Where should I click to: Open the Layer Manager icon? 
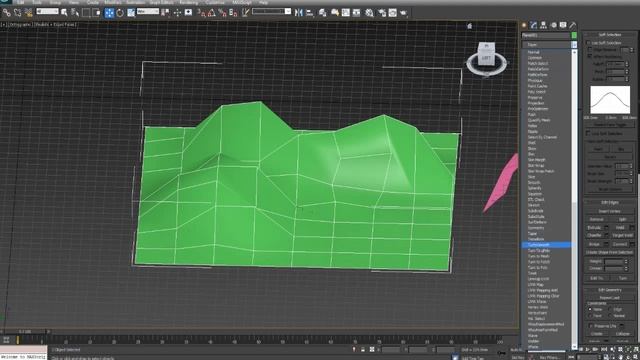pyautogui.click(x=322, y=13)
